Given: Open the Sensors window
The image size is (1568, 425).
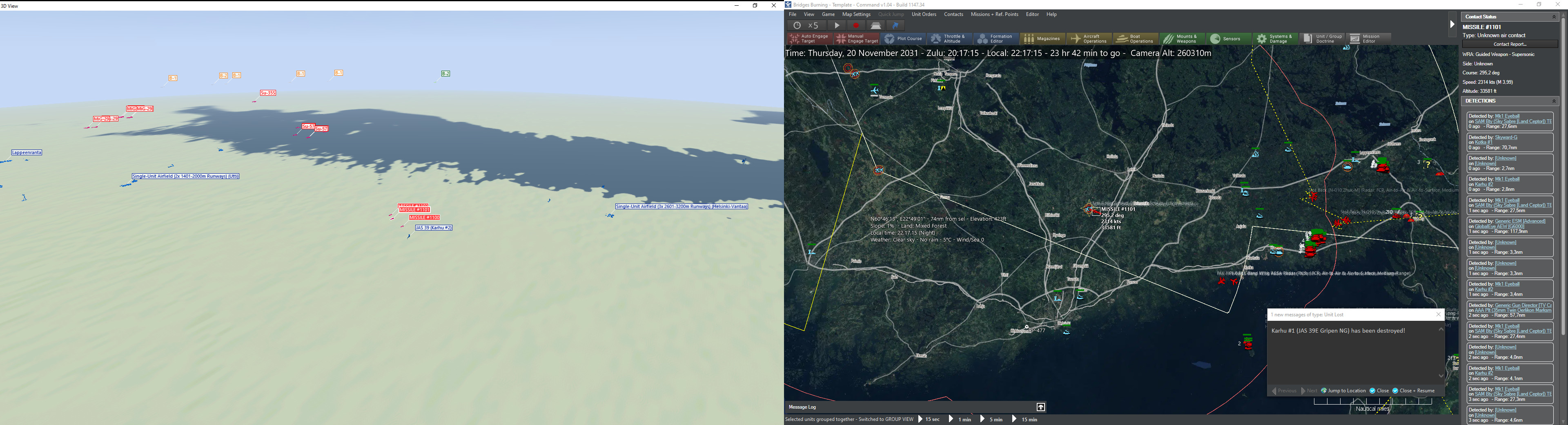Looking at the screenshot, I should tap(1226, 39).
